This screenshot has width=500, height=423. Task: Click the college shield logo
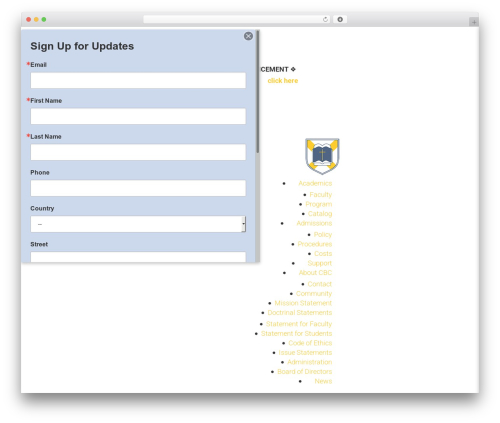322,156
